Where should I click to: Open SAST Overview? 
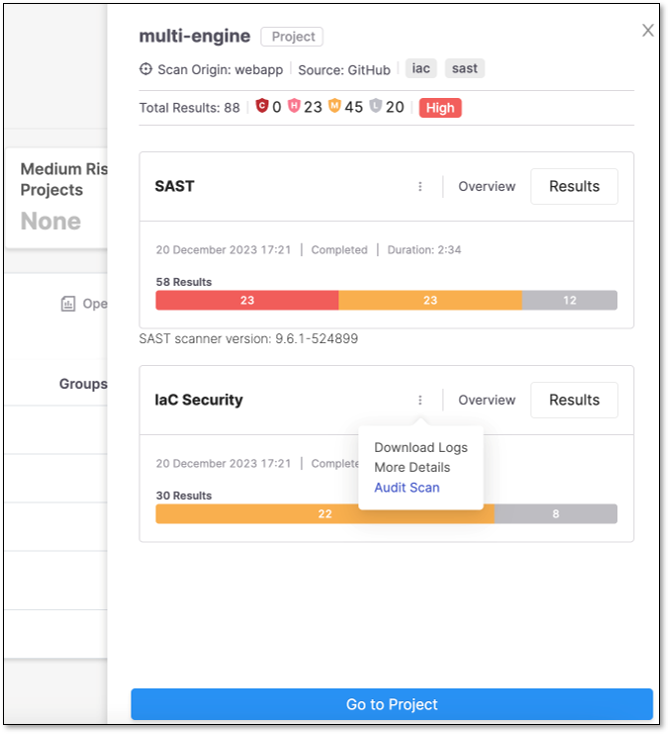click(x=486, y=186)
